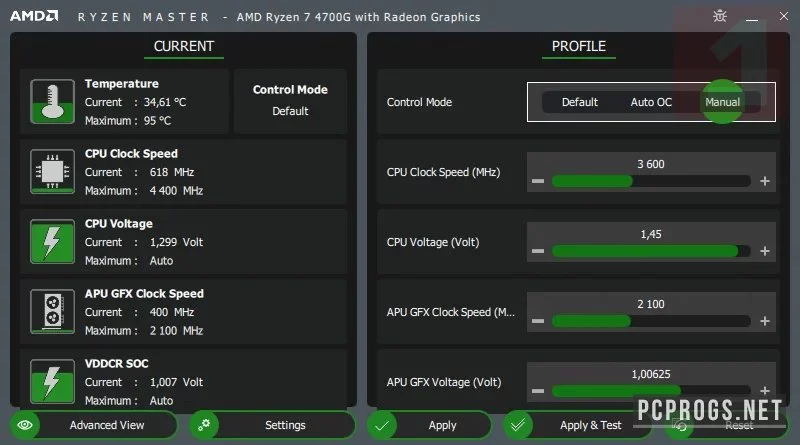Click maximum CPU clock 4 400 MHz
Screen dimensions: 800x445
(177, 191)
